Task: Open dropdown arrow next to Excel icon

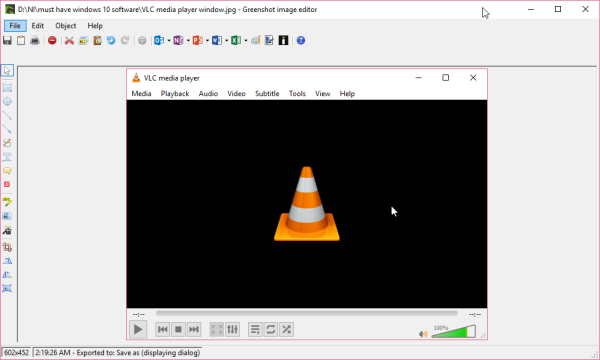Action: coord(246,41)
